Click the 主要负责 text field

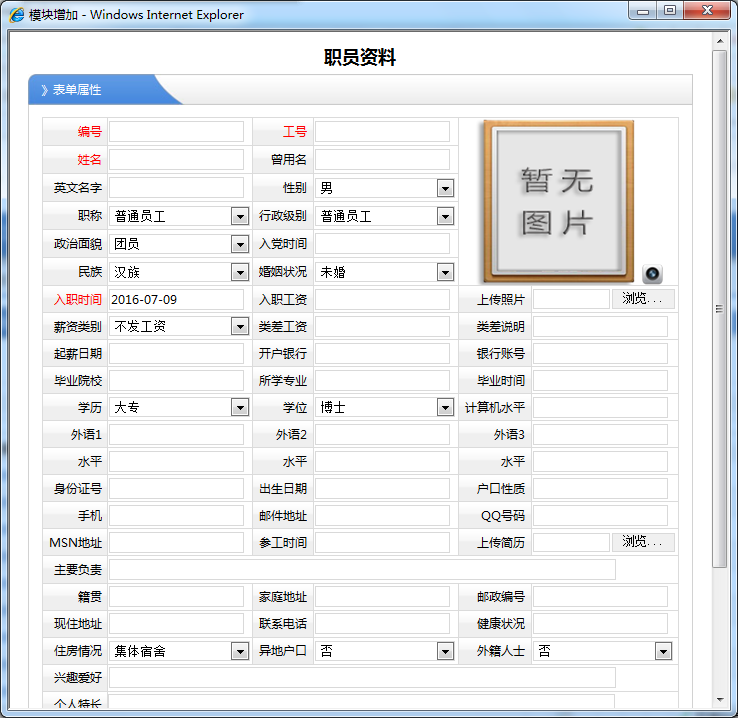362,570
